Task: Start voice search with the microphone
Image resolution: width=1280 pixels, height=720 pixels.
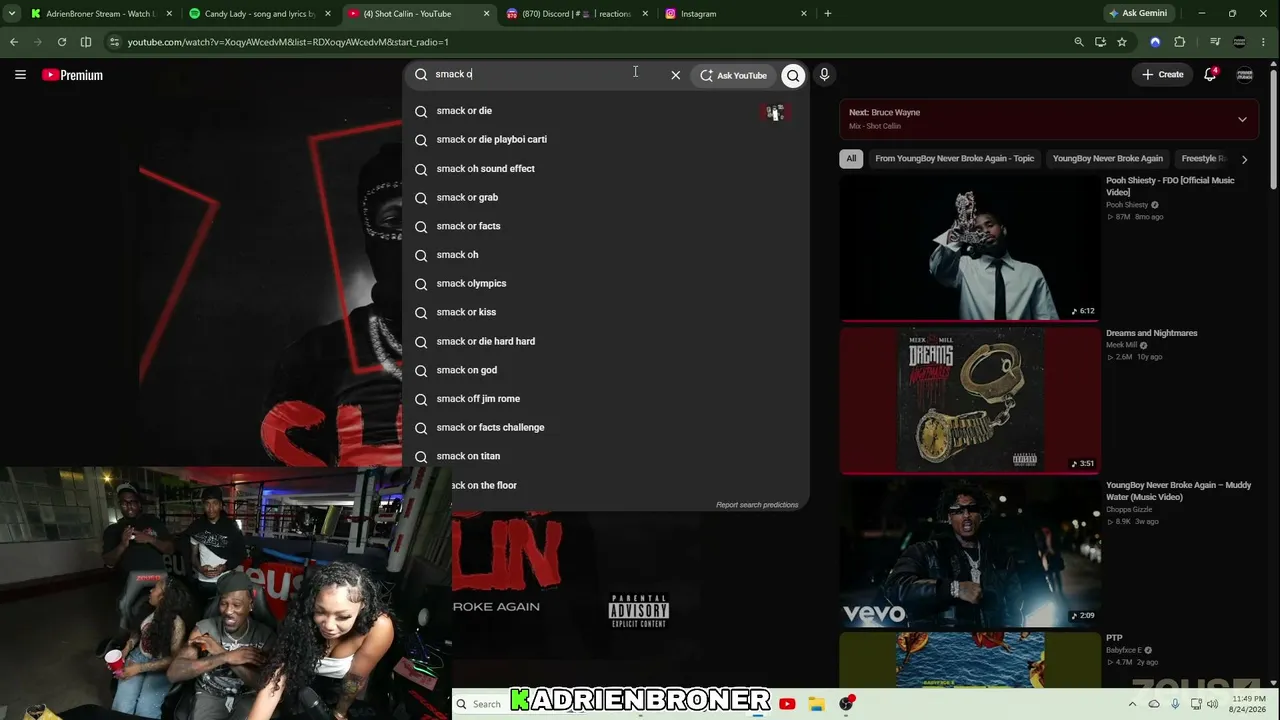Action: [x=824, y=74]
